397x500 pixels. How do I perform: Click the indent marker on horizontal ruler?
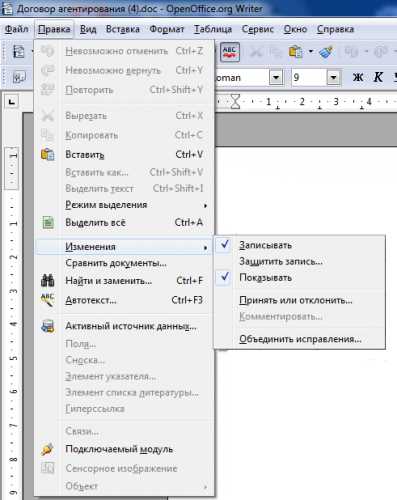pyautogui.click(x=235, y=102)
